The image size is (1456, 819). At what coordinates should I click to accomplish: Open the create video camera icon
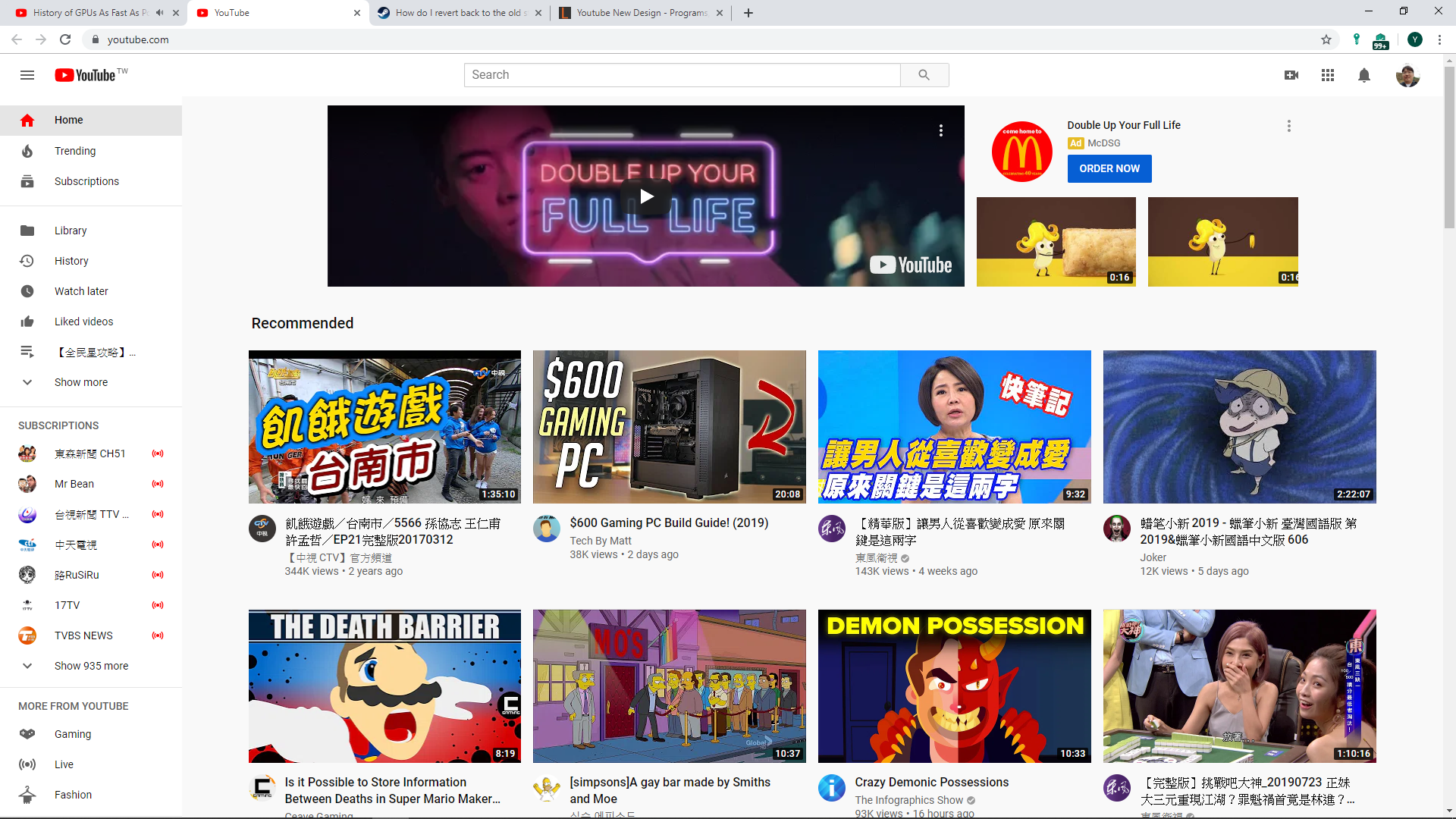pyautogui.click(x=1291, y=75)
